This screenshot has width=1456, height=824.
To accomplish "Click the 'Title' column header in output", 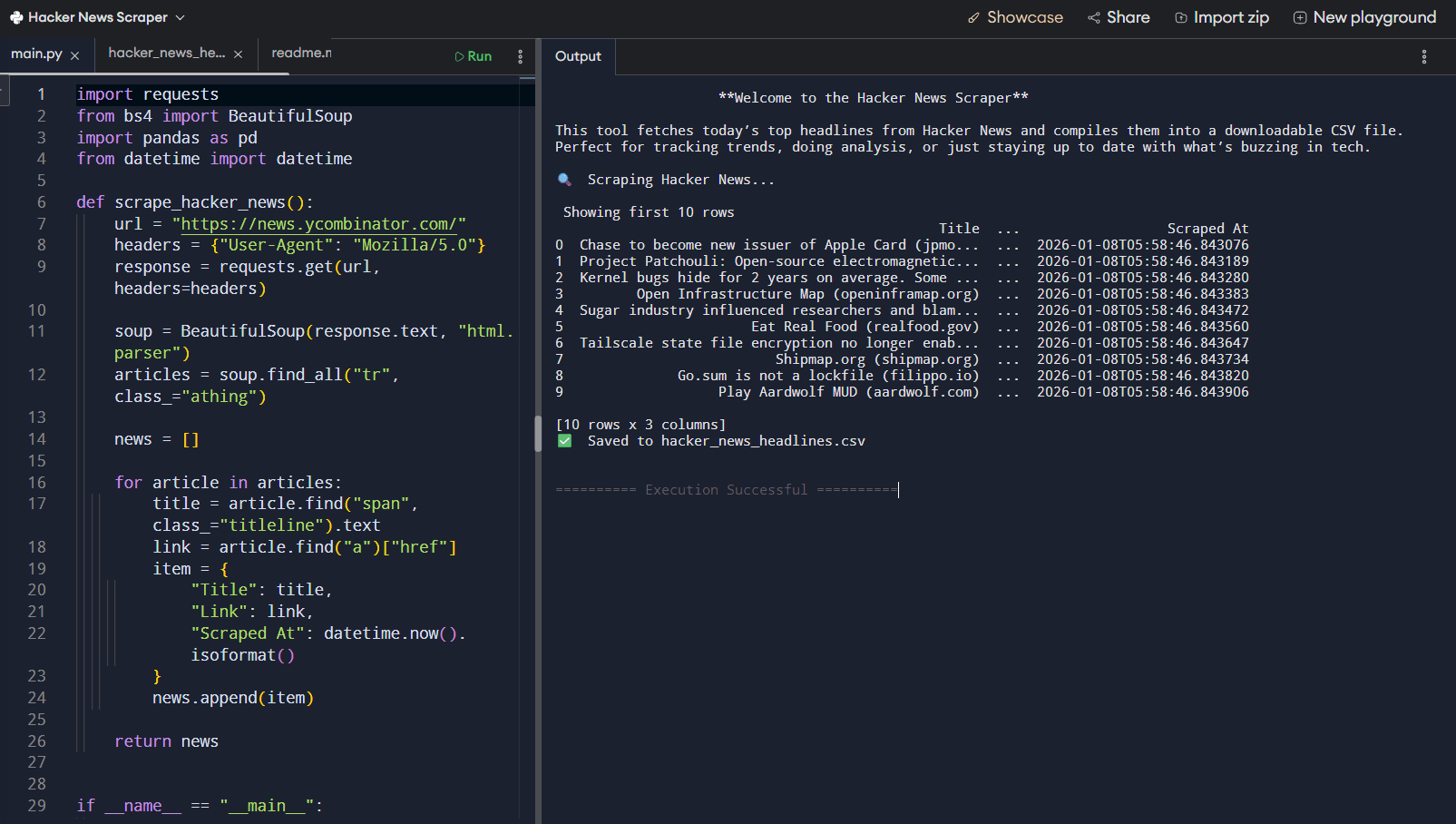I will tap(959, 229).
